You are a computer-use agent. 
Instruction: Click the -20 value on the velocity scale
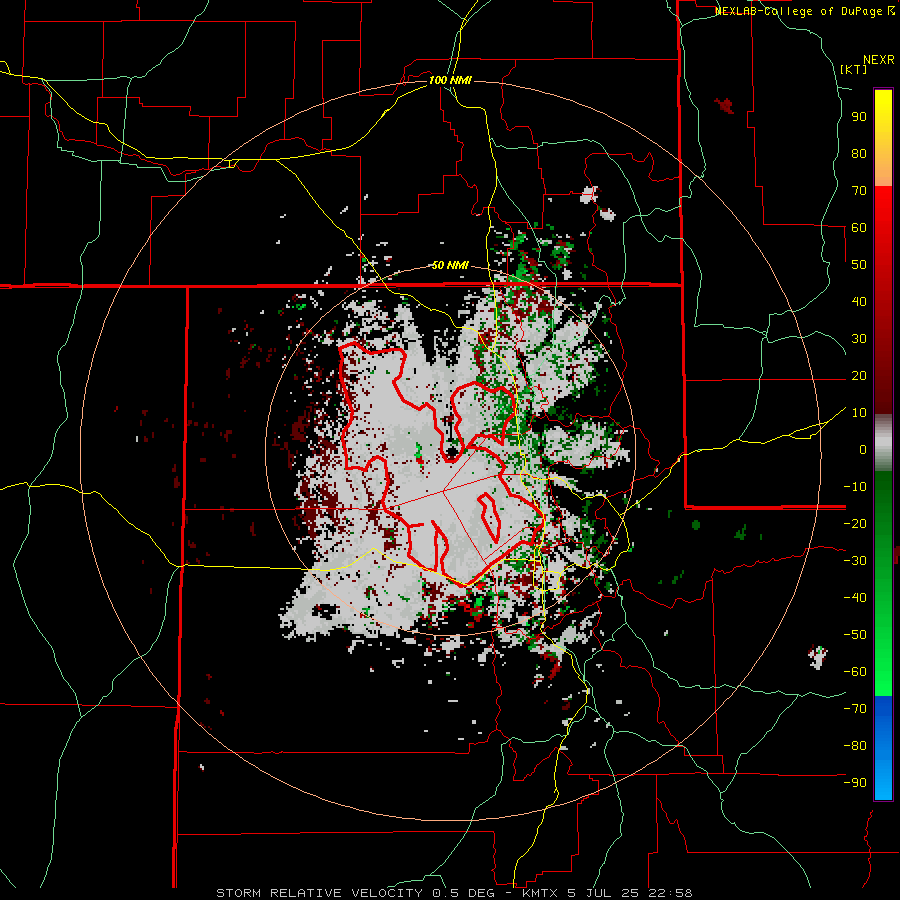[855, 523]
